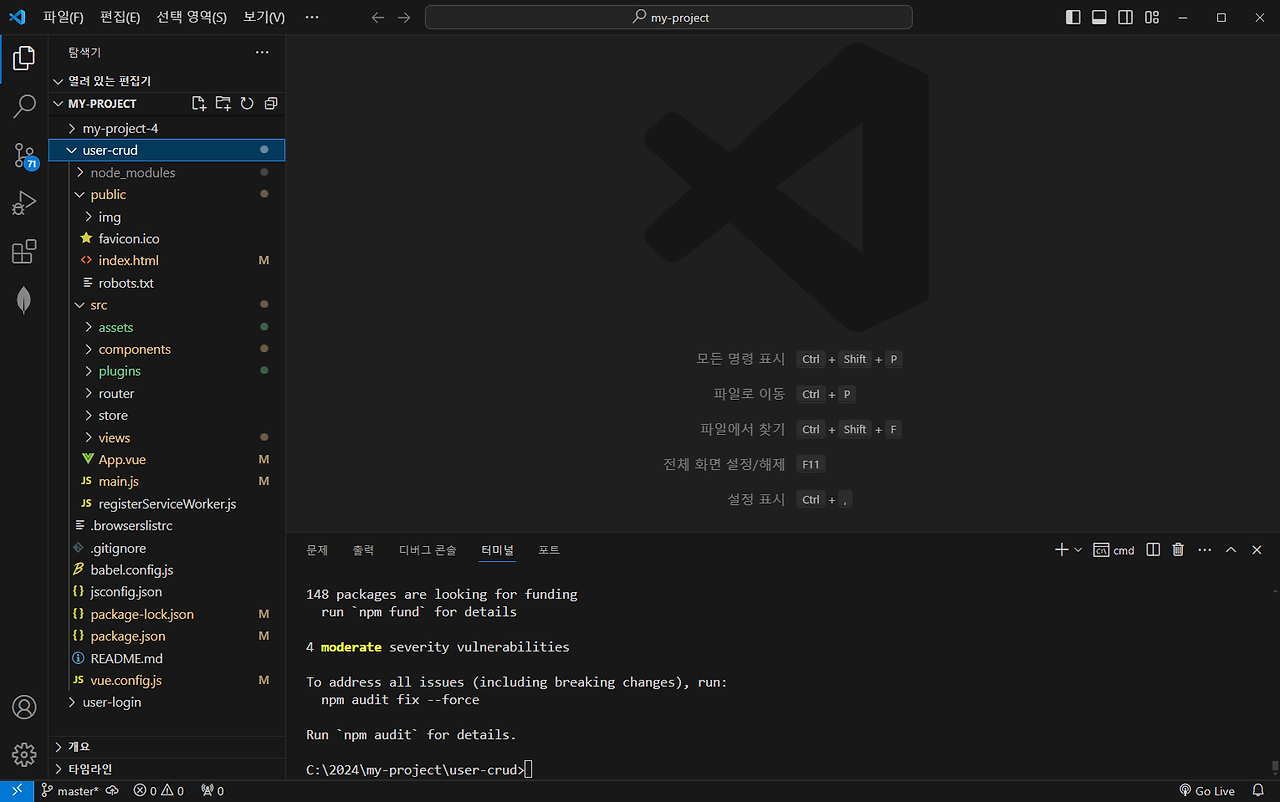Kill terminal with trash icon
1280x802 pixels.
1178,550
